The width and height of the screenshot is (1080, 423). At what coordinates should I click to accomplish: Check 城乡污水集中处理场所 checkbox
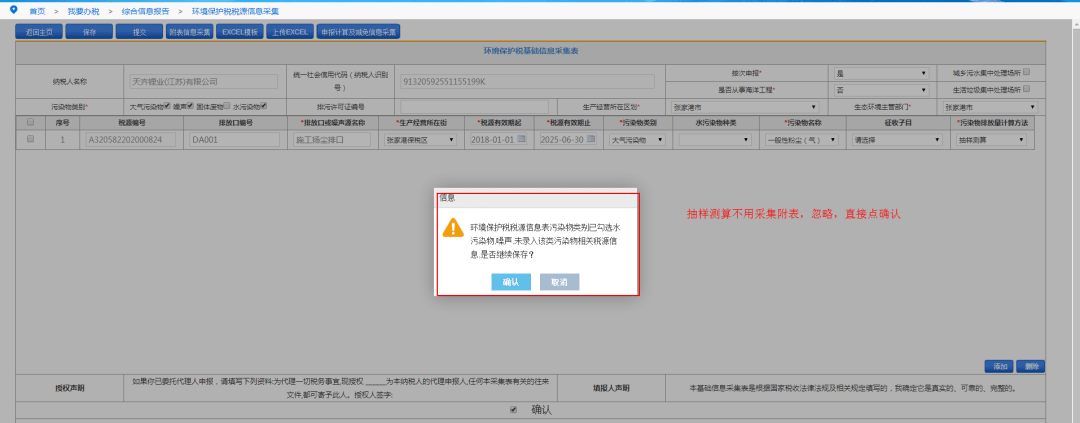(1026, 72)
